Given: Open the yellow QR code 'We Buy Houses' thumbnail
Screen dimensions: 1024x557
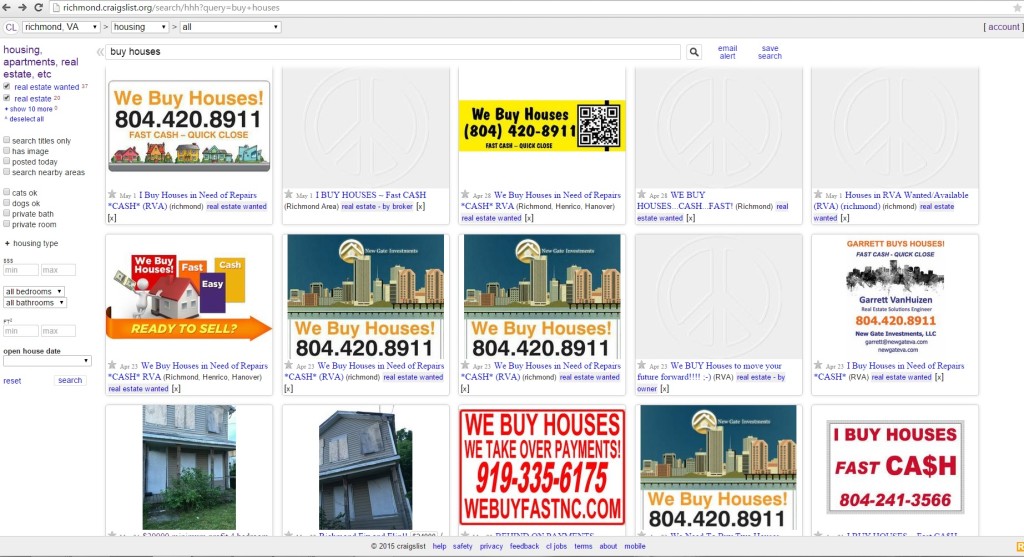Looking at the screenshot, I should coord(542,125).
